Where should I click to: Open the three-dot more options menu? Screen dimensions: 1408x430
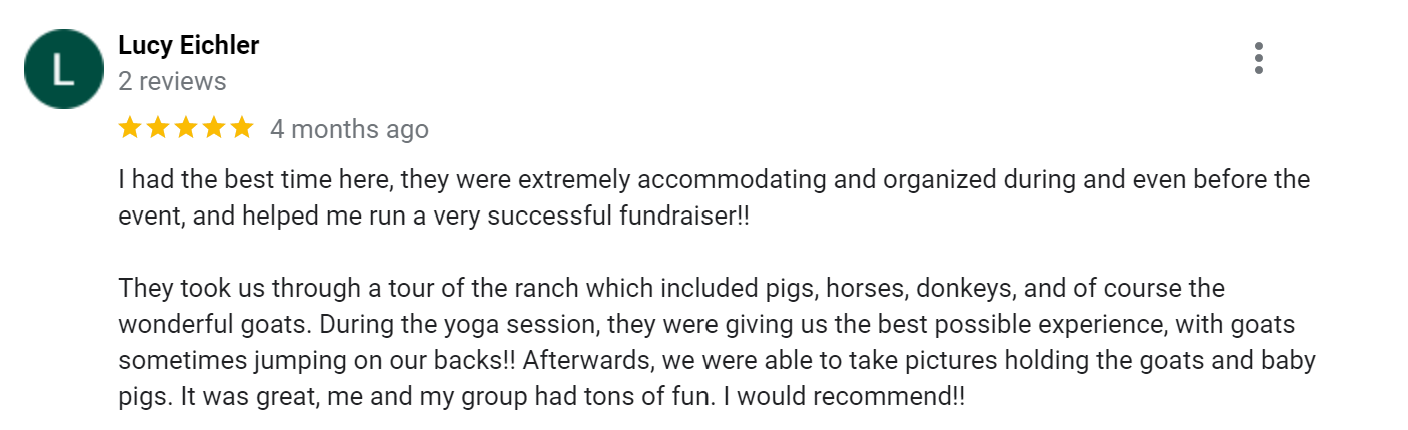(1258, 58)
